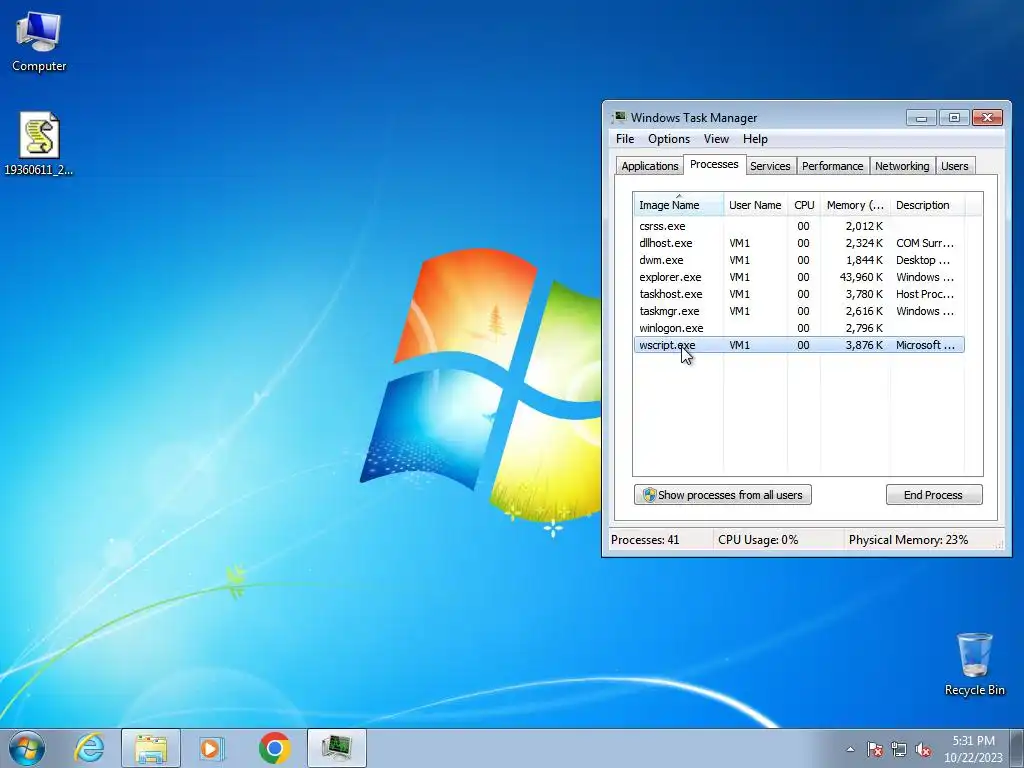
Task: Sort by Image Name column header
Action: point(679,204)
